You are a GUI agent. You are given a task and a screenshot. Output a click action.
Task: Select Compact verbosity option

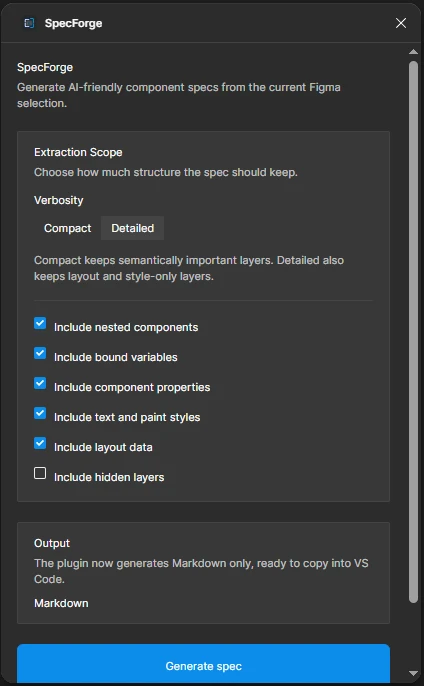tap(67, 228)
